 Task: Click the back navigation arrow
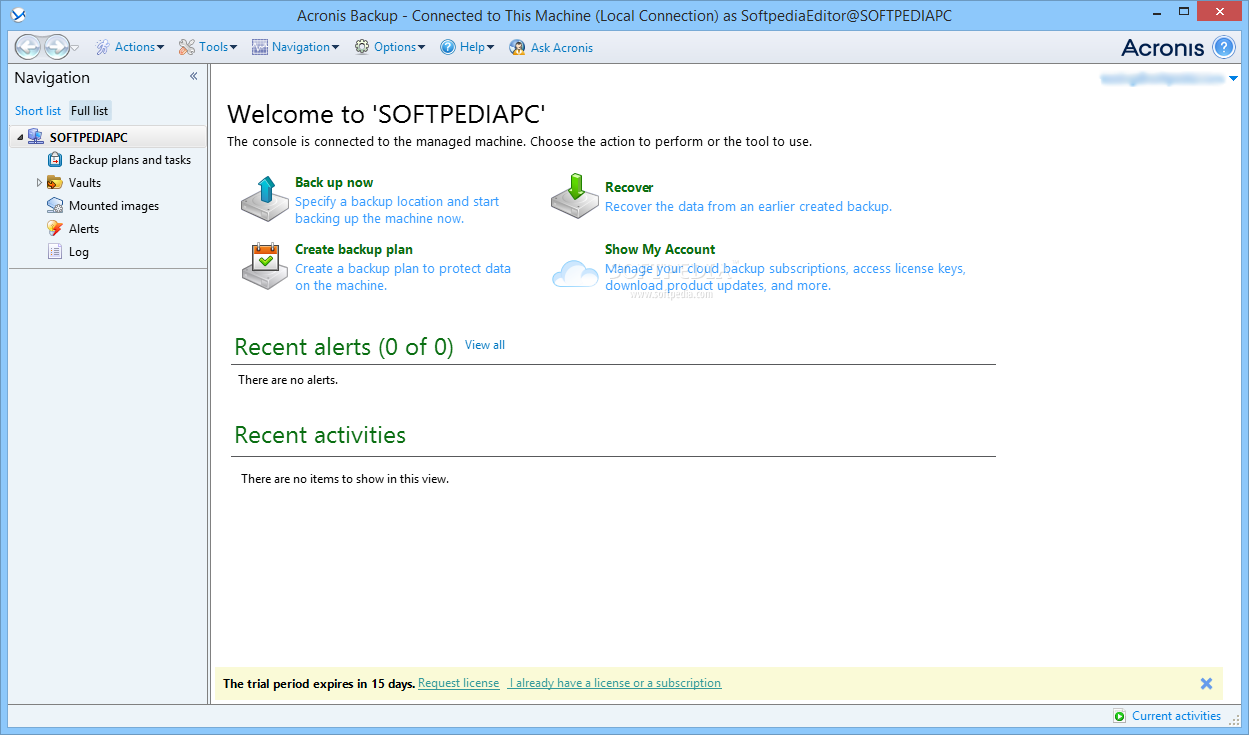click(27, 46)
